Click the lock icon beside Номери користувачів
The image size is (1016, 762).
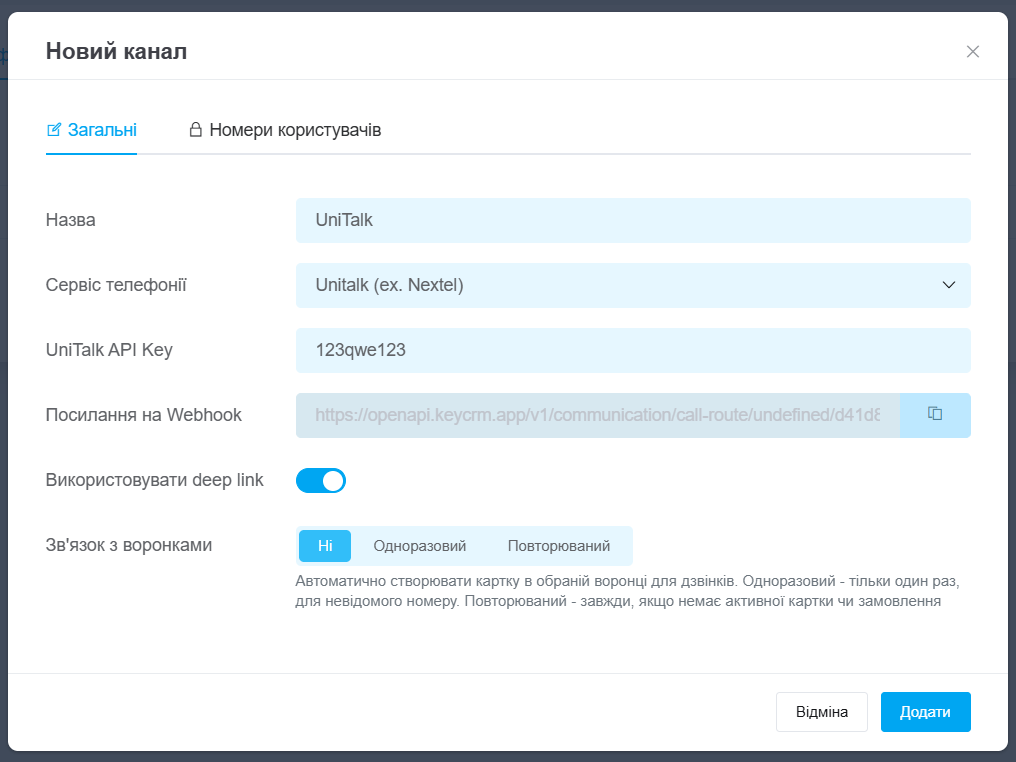tap(196, 130)
